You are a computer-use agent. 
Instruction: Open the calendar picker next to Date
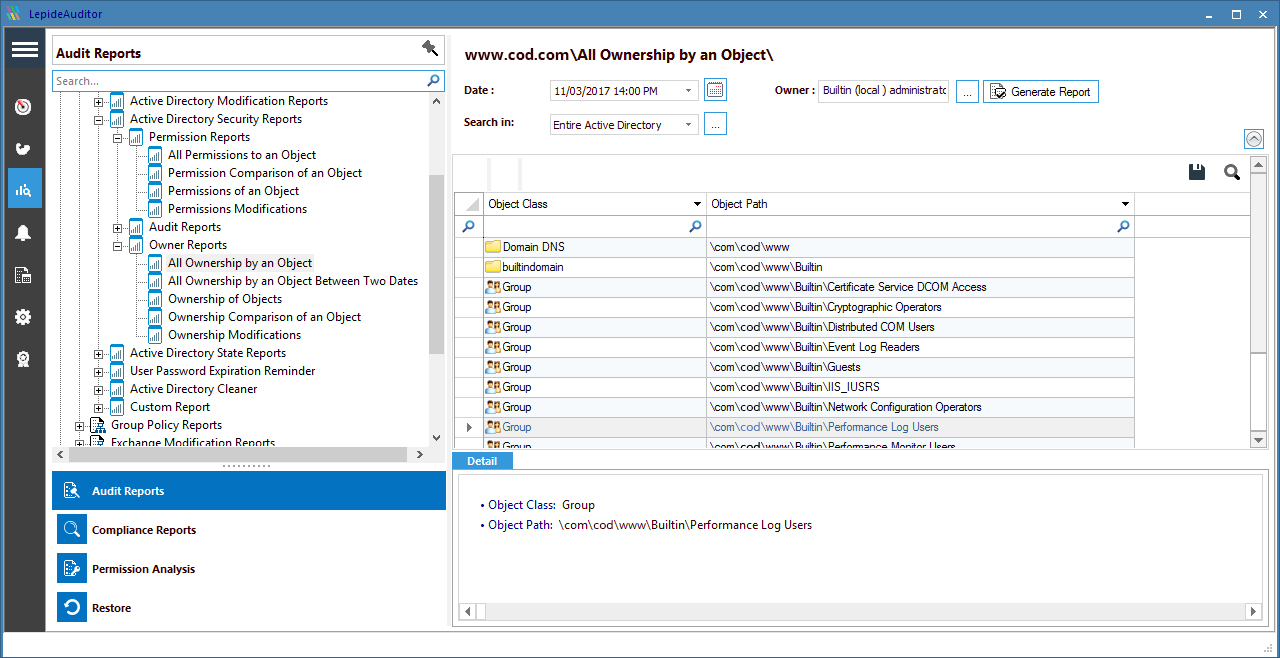pos(715,90)
